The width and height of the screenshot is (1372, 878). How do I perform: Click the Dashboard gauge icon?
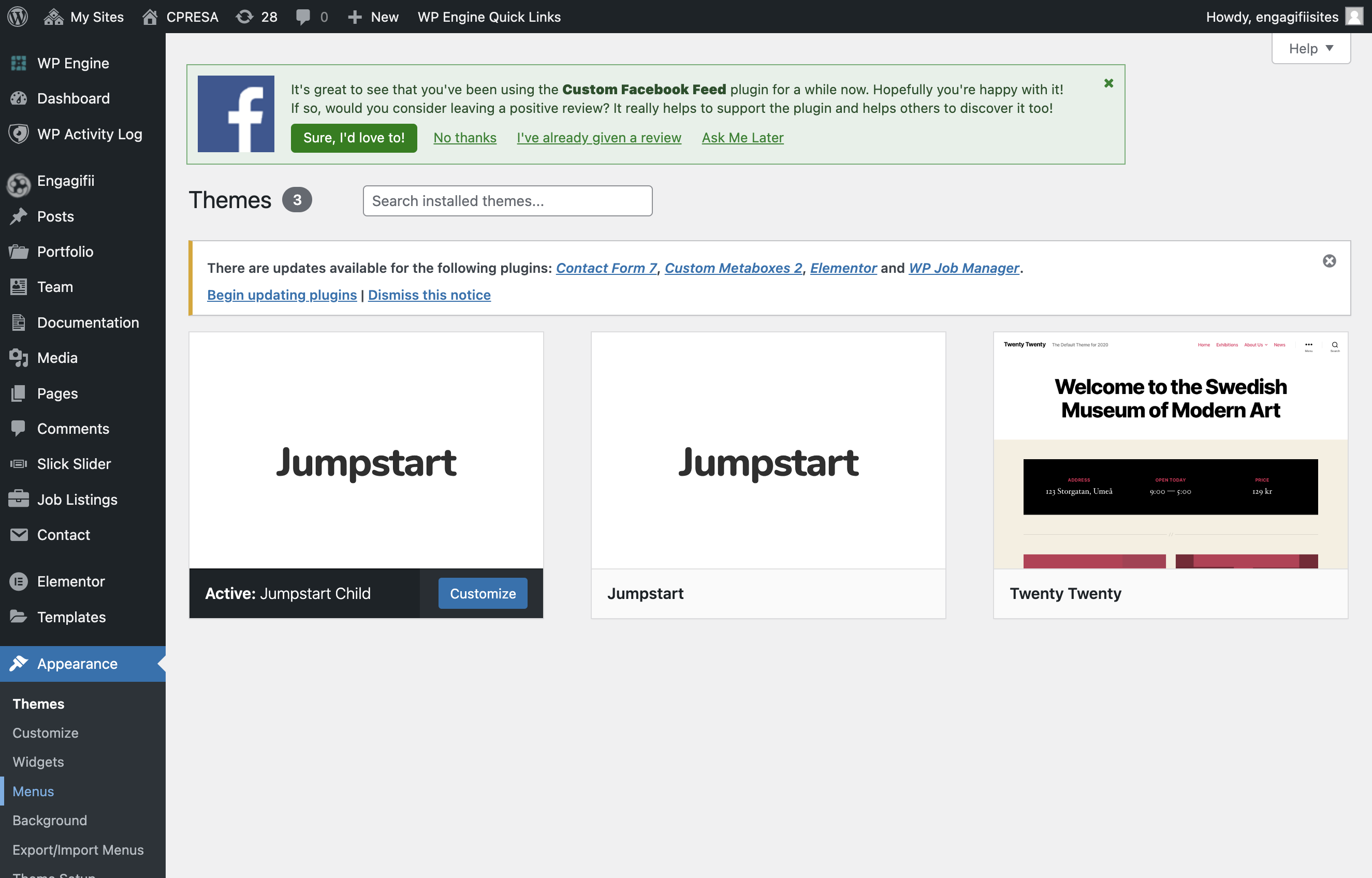click(x=19, y=99)
